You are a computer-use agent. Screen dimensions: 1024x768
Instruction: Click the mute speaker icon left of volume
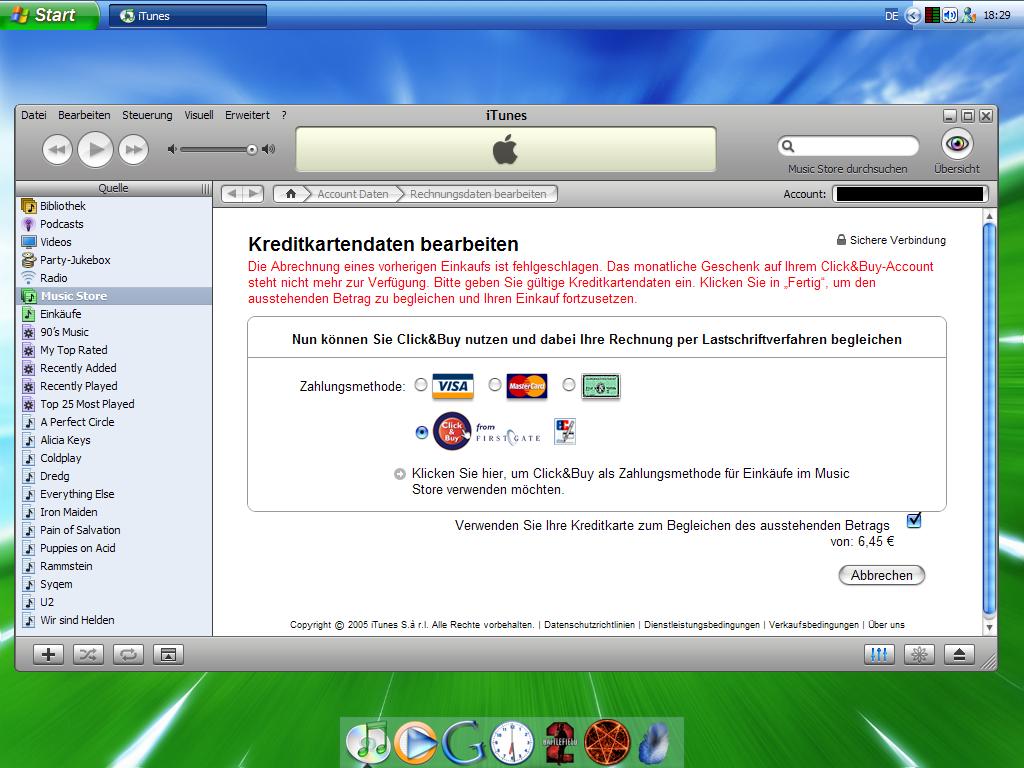[172, 150]
